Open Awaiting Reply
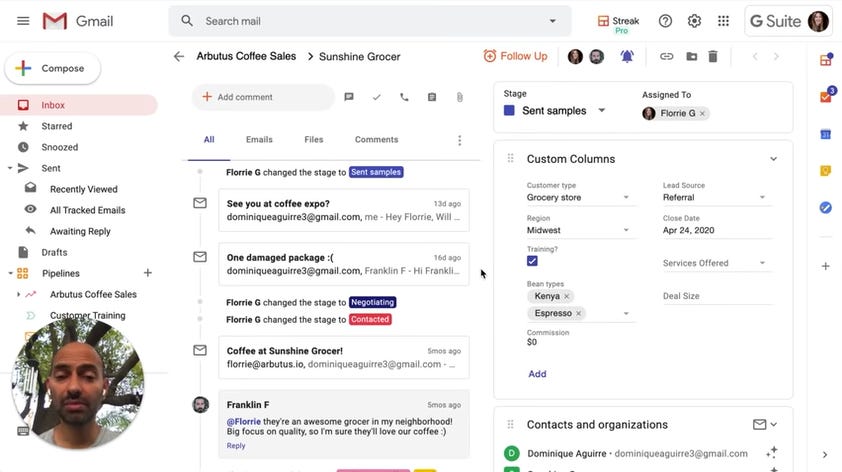 click(80, 231)
